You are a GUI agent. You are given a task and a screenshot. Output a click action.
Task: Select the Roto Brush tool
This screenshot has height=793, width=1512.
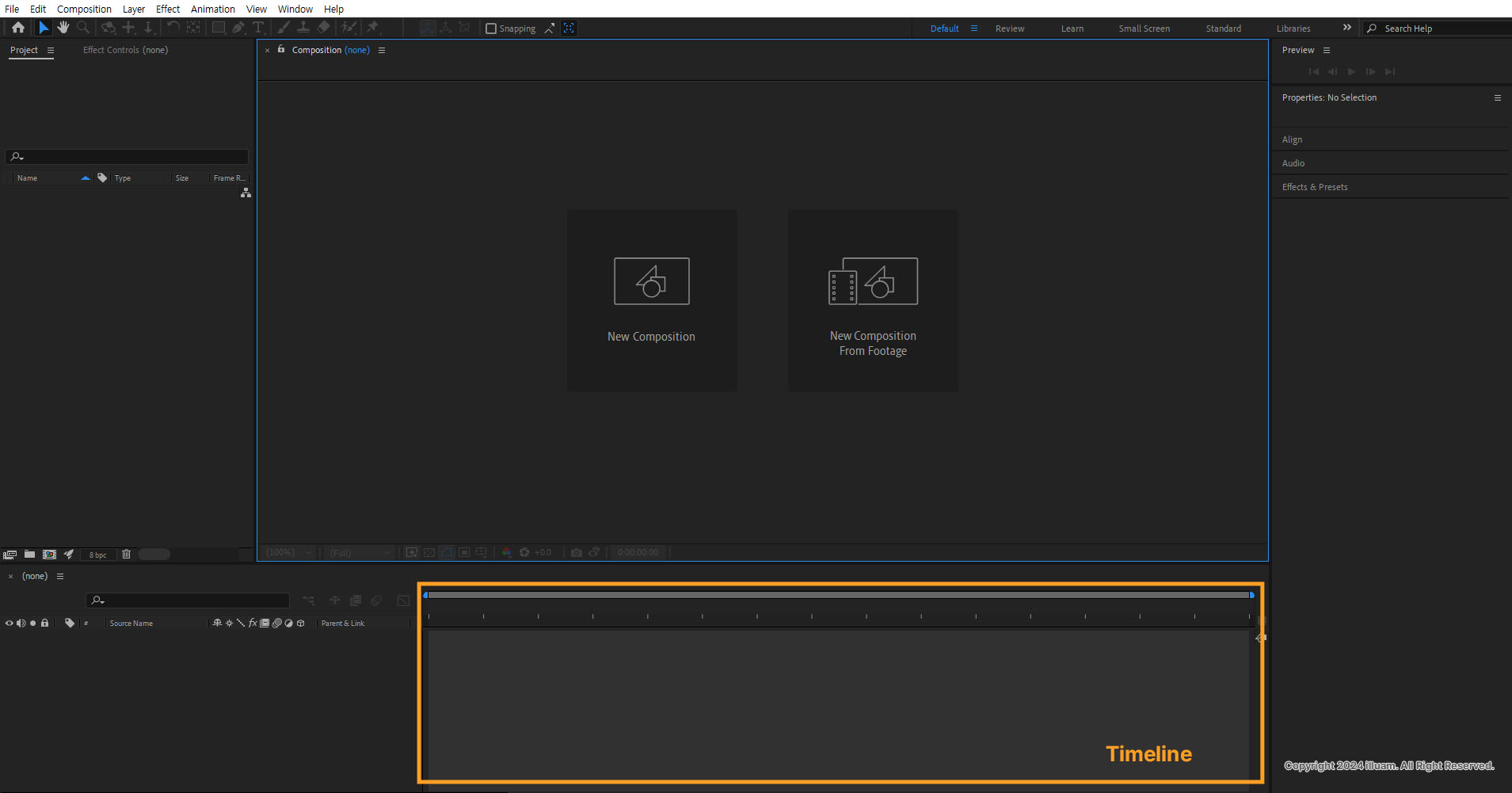(348, 28)
